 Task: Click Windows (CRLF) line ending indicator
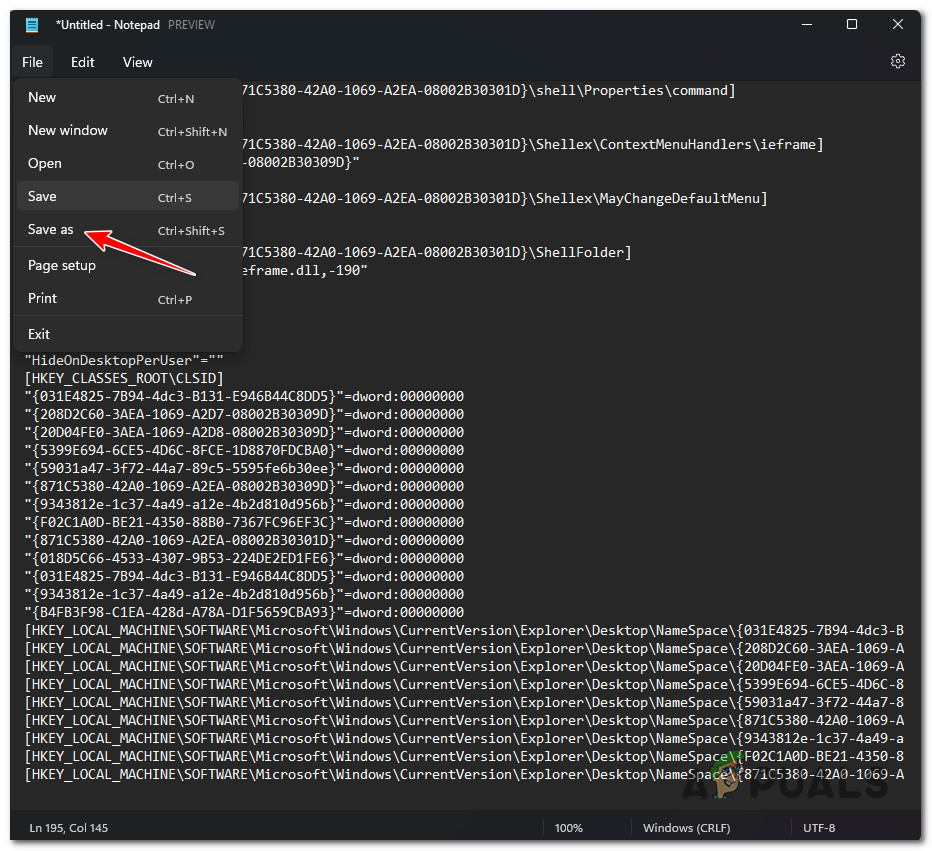(x=686, y=827)
